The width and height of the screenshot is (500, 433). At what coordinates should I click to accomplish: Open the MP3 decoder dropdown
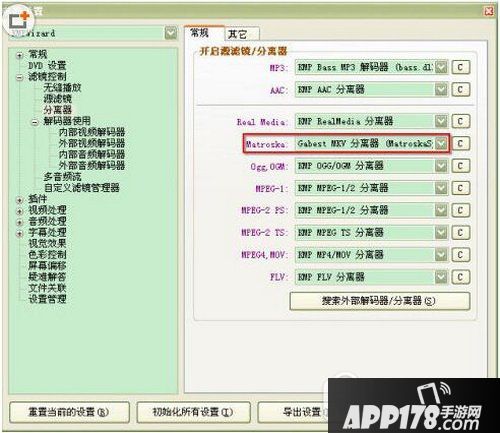[x=441, y=67]
